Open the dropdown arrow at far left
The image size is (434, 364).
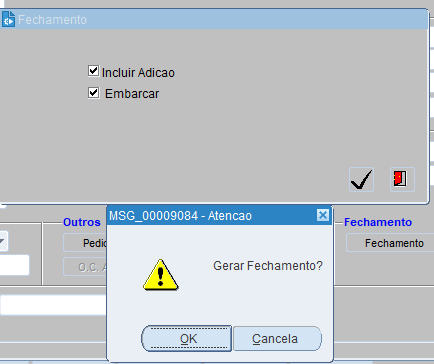pyautogui.click(x=3, y=241)
